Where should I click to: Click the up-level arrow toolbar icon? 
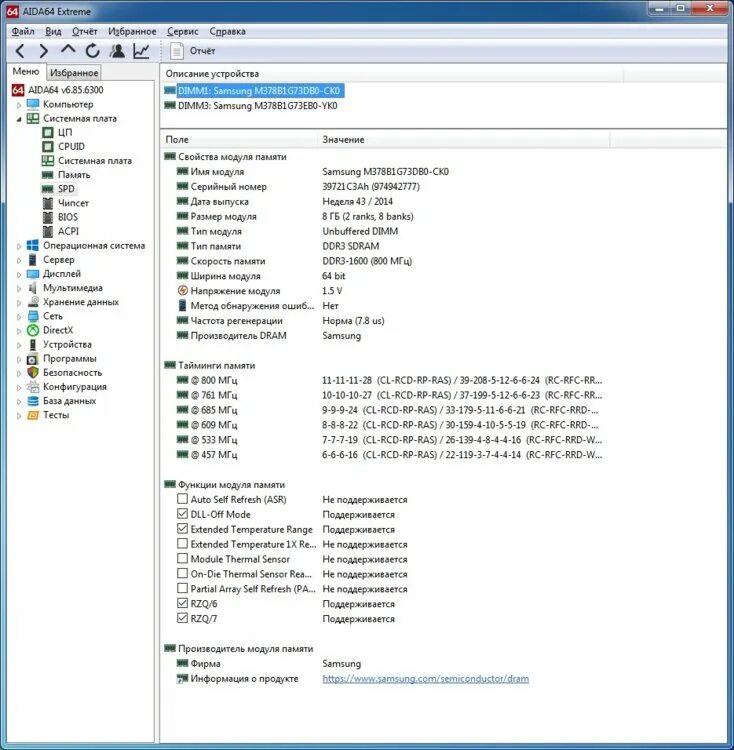point(68,49)
